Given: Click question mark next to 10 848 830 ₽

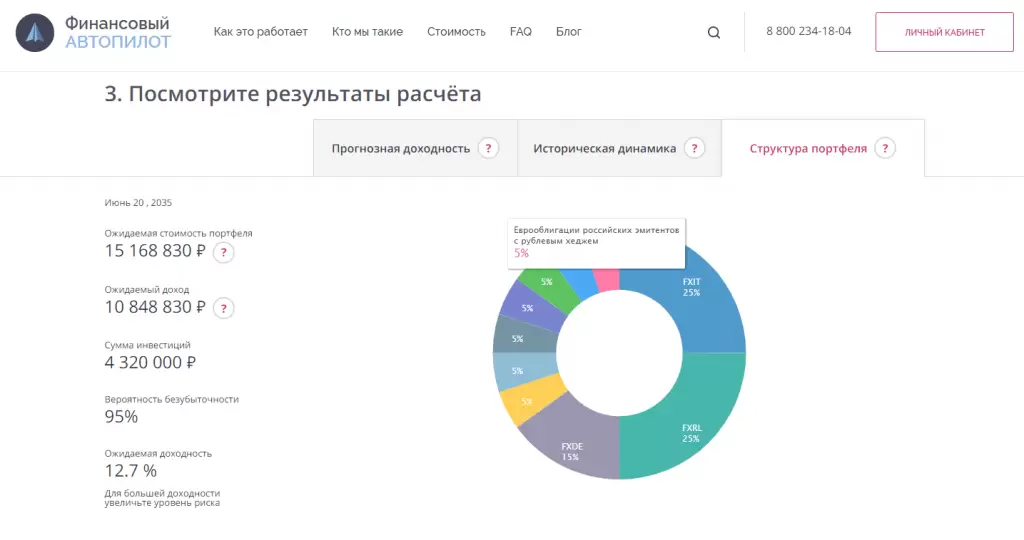Looking at the screenshot, I should [x=224, y=308].
